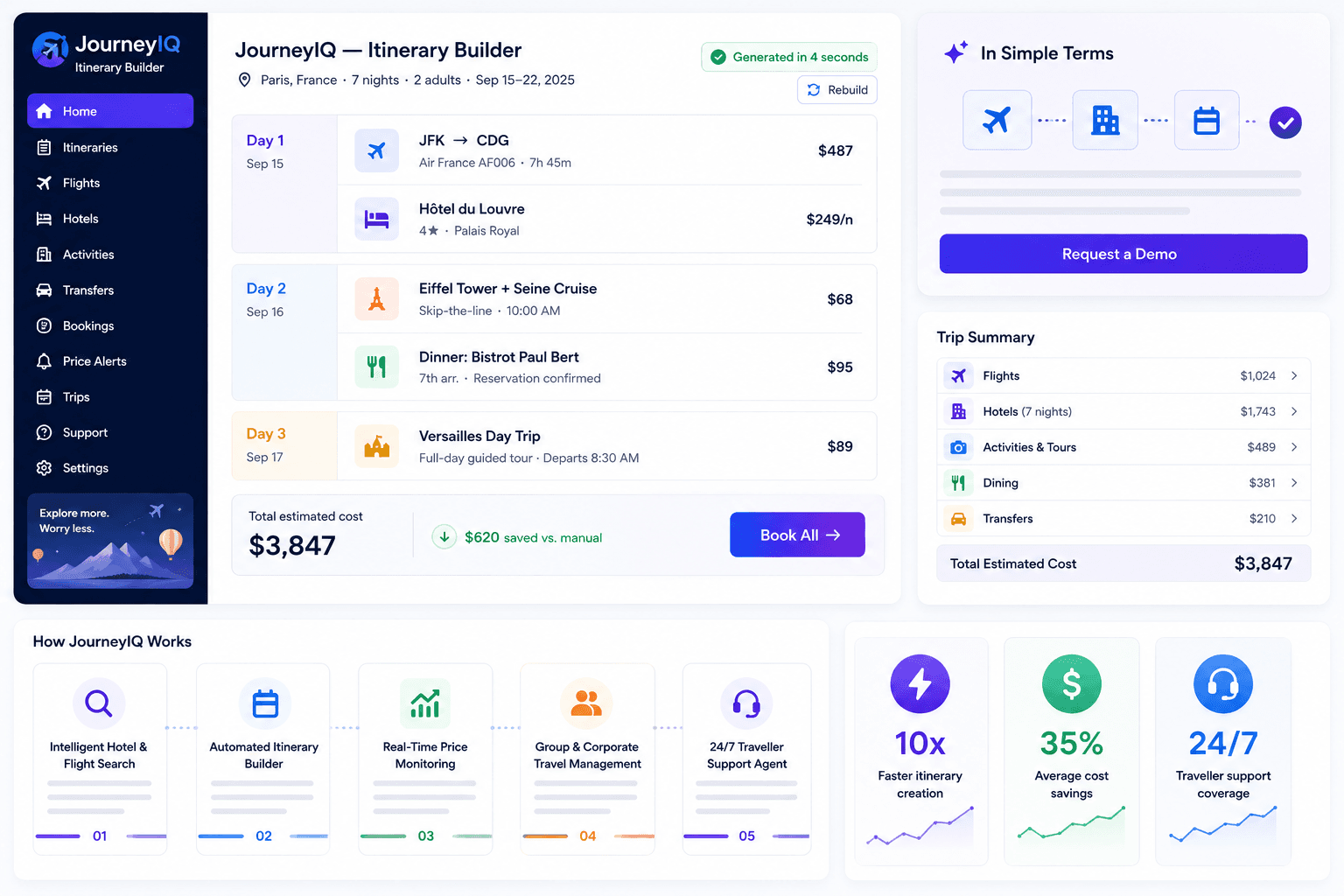1344x896 pixels.
Task: Expand the Transfers row chevron in Trip Summary
Action: click(x=1294, y=519)
